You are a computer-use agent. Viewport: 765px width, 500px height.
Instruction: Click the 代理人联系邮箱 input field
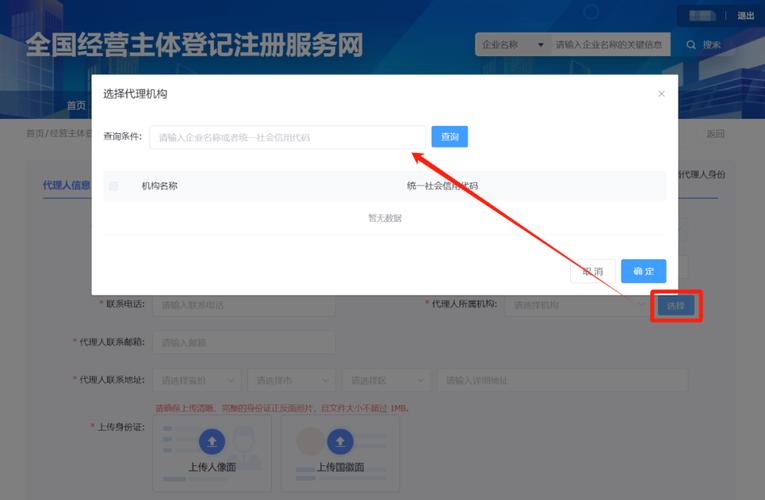click(244, 342)
